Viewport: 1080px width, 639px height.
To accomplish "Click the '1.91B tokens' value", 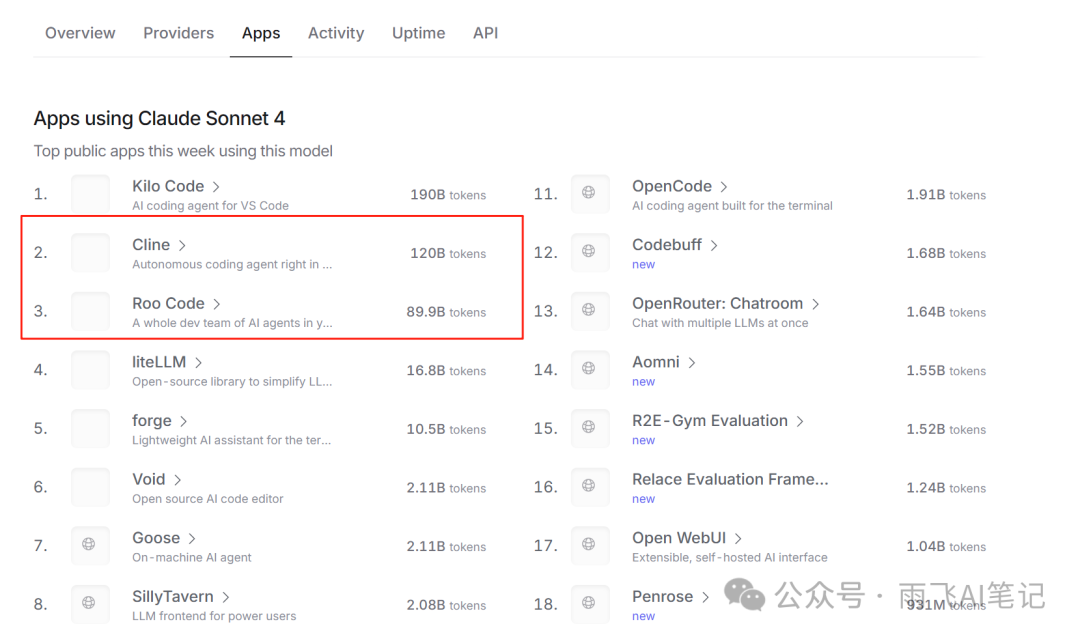I will point(946,195).
